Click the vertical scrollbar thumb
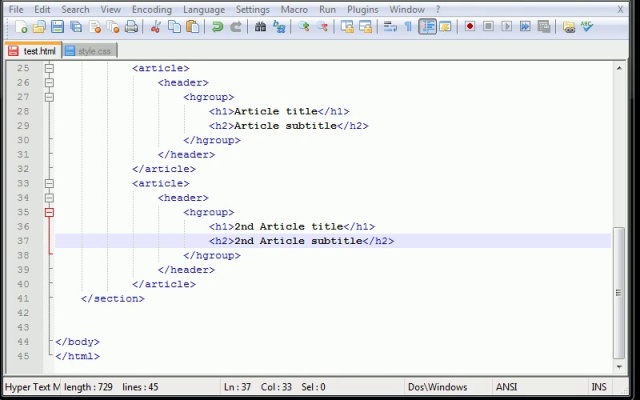The width and height of the screenshot is (640, 400). tap(619, 292)
